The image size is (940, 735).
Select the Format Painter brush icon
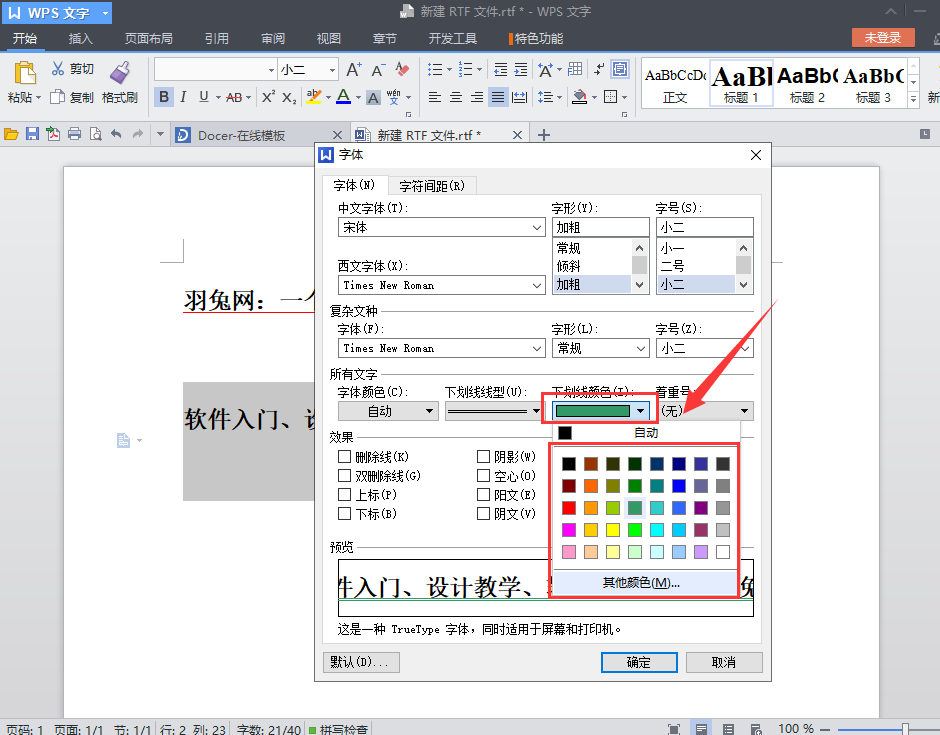120,73
